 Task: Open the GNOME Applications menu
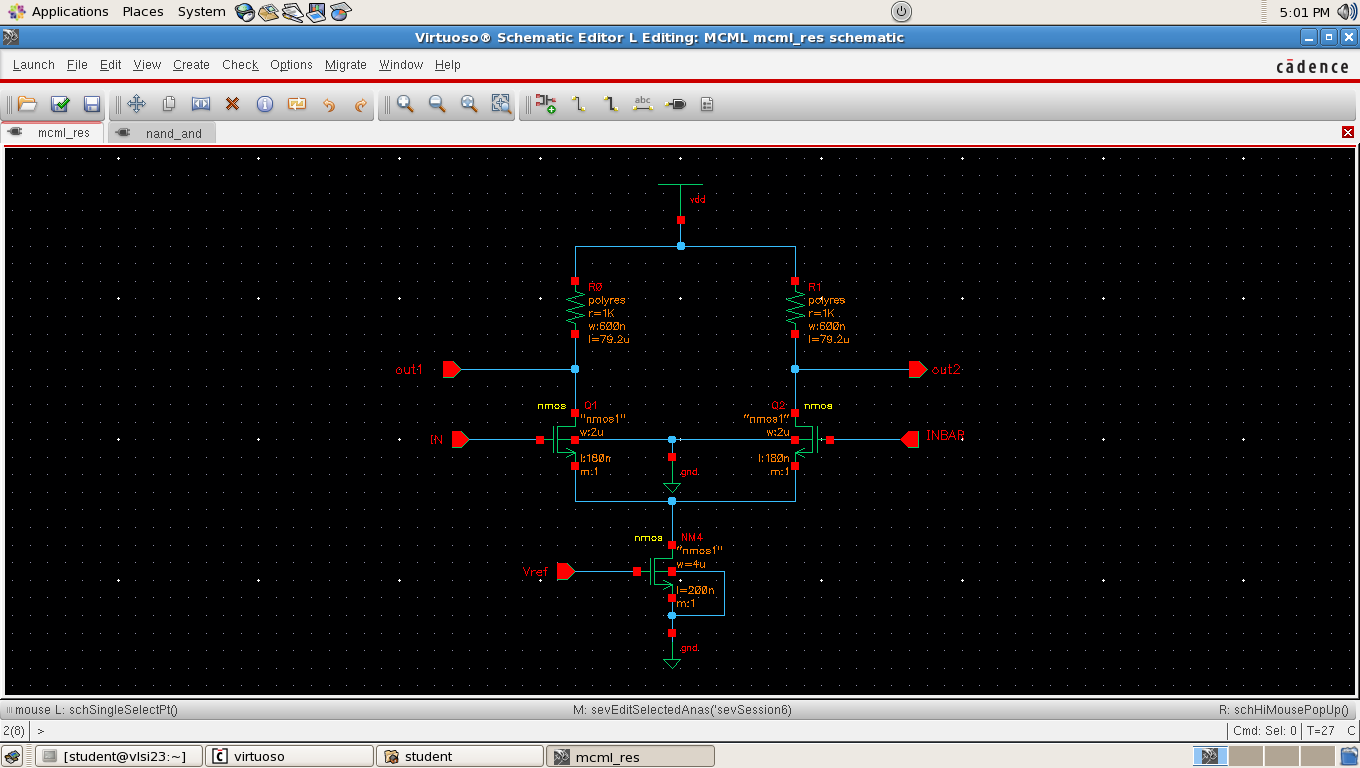69,12
